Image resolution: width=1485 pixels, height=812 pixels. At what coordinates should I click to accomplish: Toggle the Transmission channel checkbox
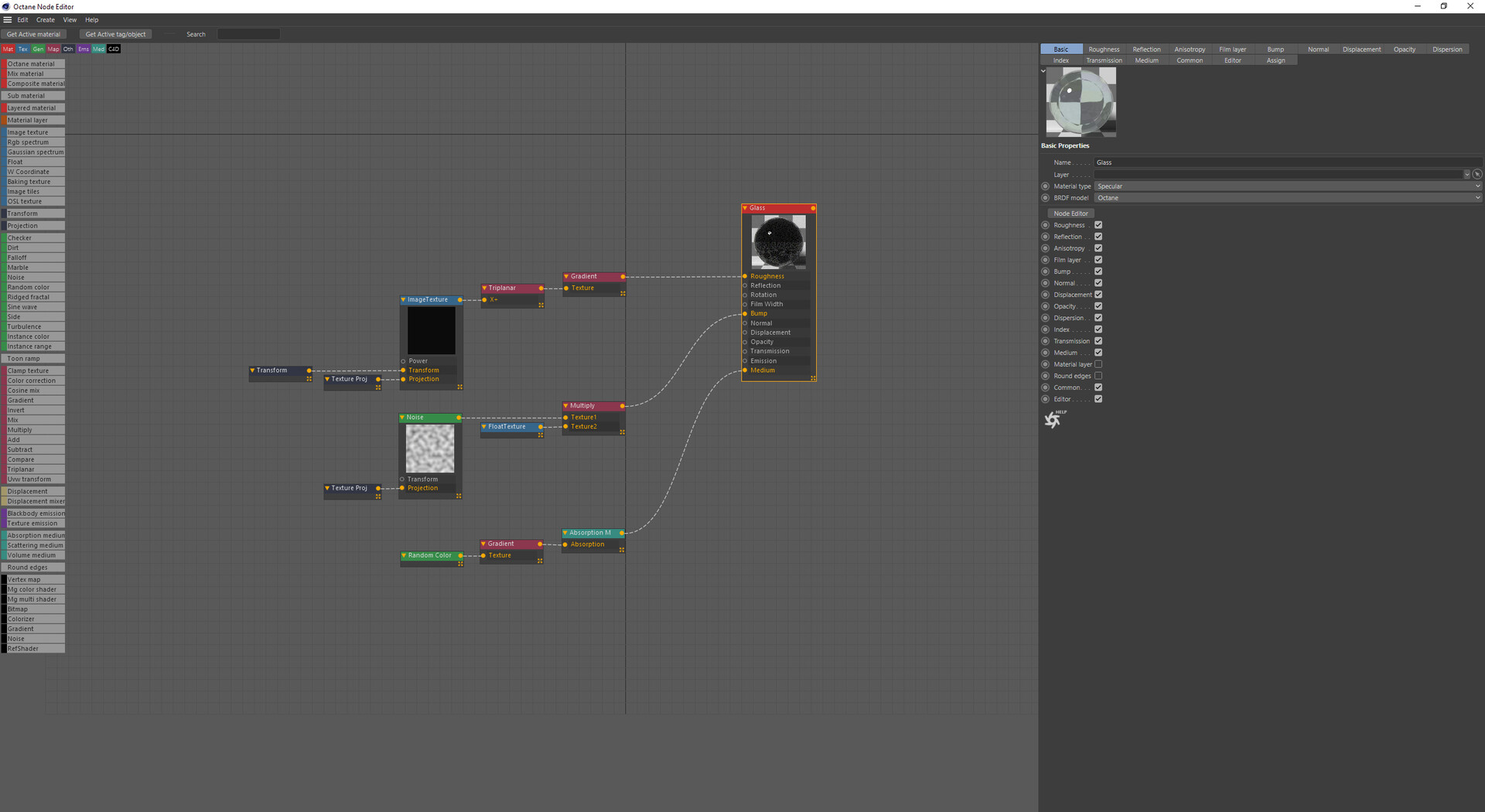1098,341
